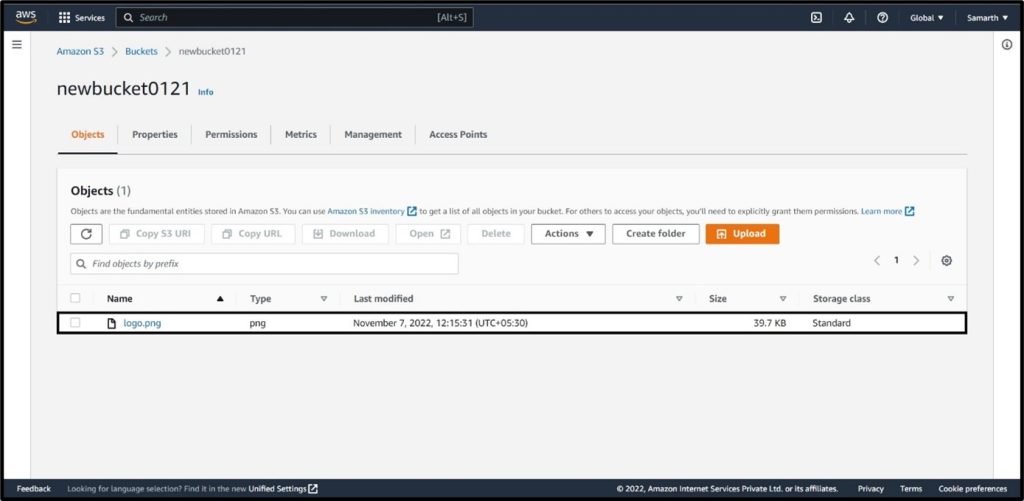This screenshot has width=1024, height=501.
Task: Open the Services grid menu
Action: tap(82, 18)
